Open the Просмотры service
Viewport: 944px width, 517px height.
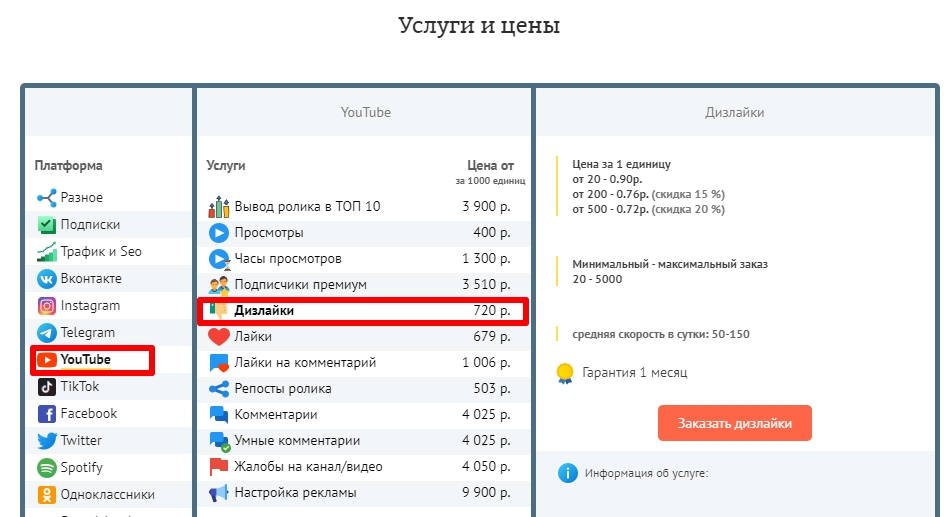tap(268, 233)
